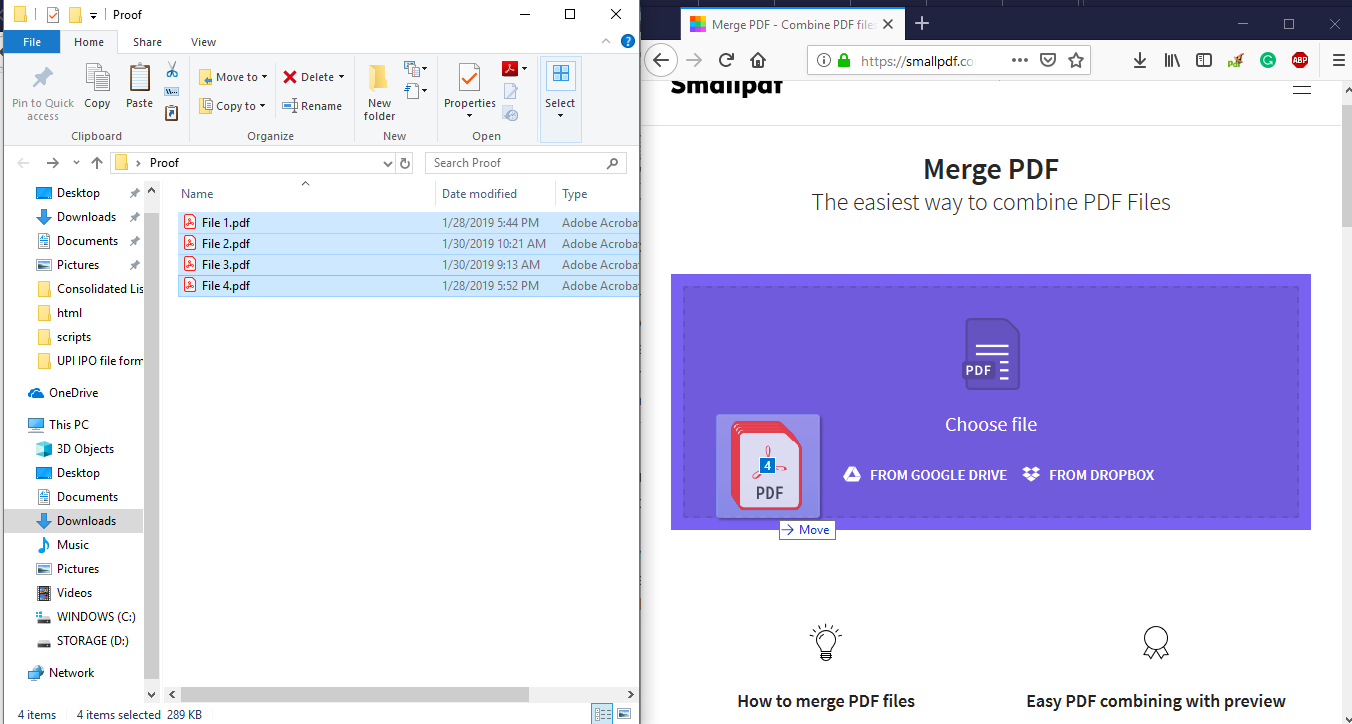Switch to View ribbon tab
Image resolution: width=1352 pixels, height=724 pixels.
[x=203, y=42]
